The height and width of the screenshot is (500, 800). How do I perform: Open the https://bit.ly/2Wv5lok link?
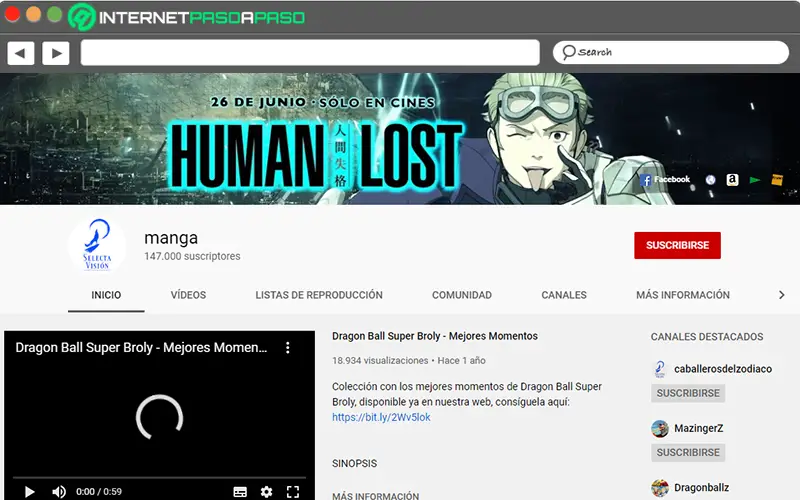(381, 417)
